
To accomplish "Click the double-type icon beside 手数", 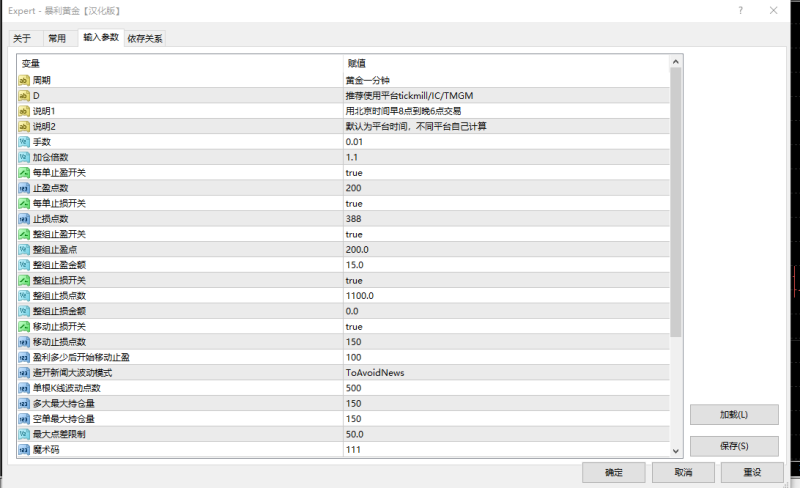I will pyautogui.click(x=24, y=142).
